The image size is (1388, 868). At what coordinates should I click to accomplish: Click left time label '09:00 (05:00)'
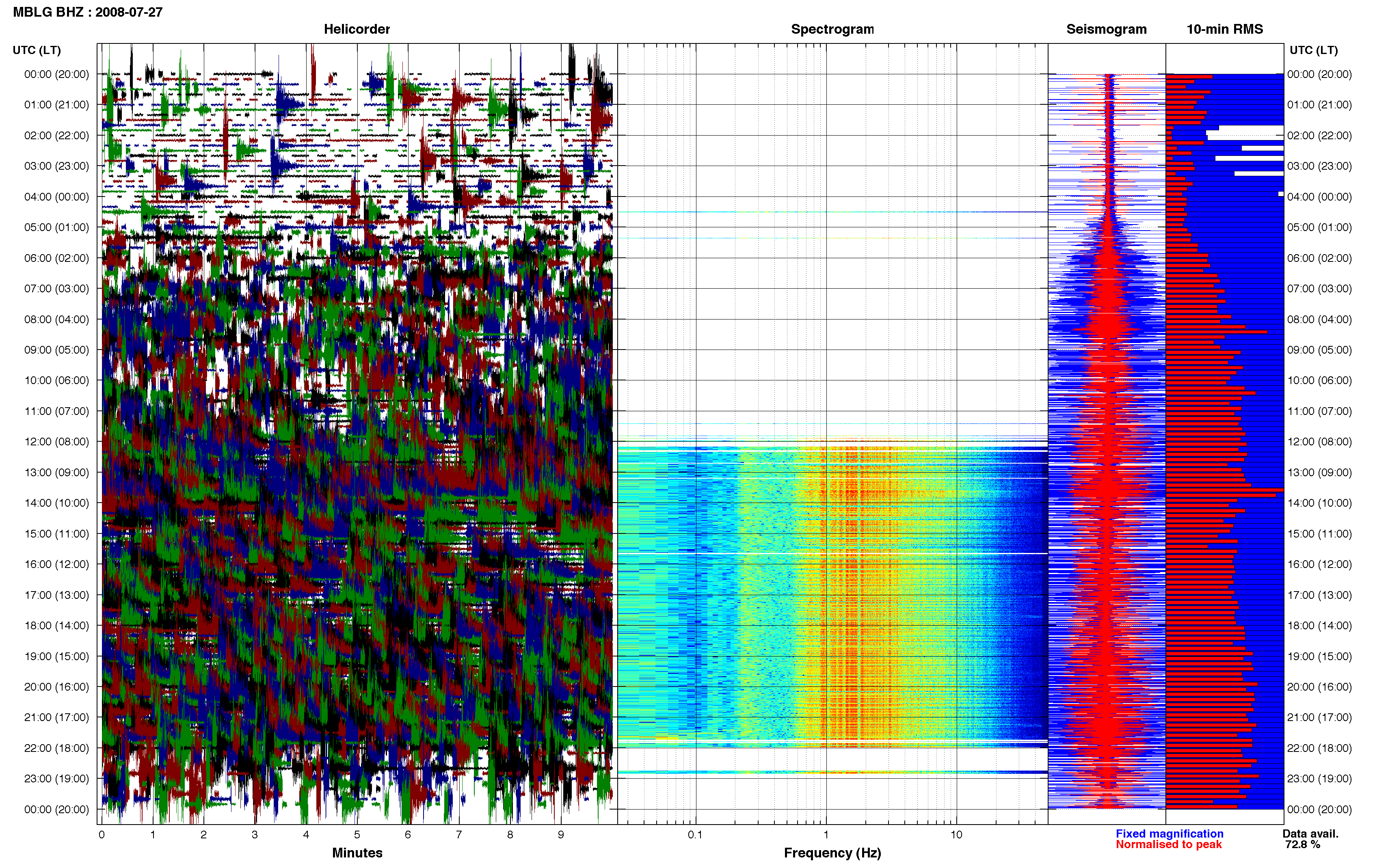click(57, 350)
